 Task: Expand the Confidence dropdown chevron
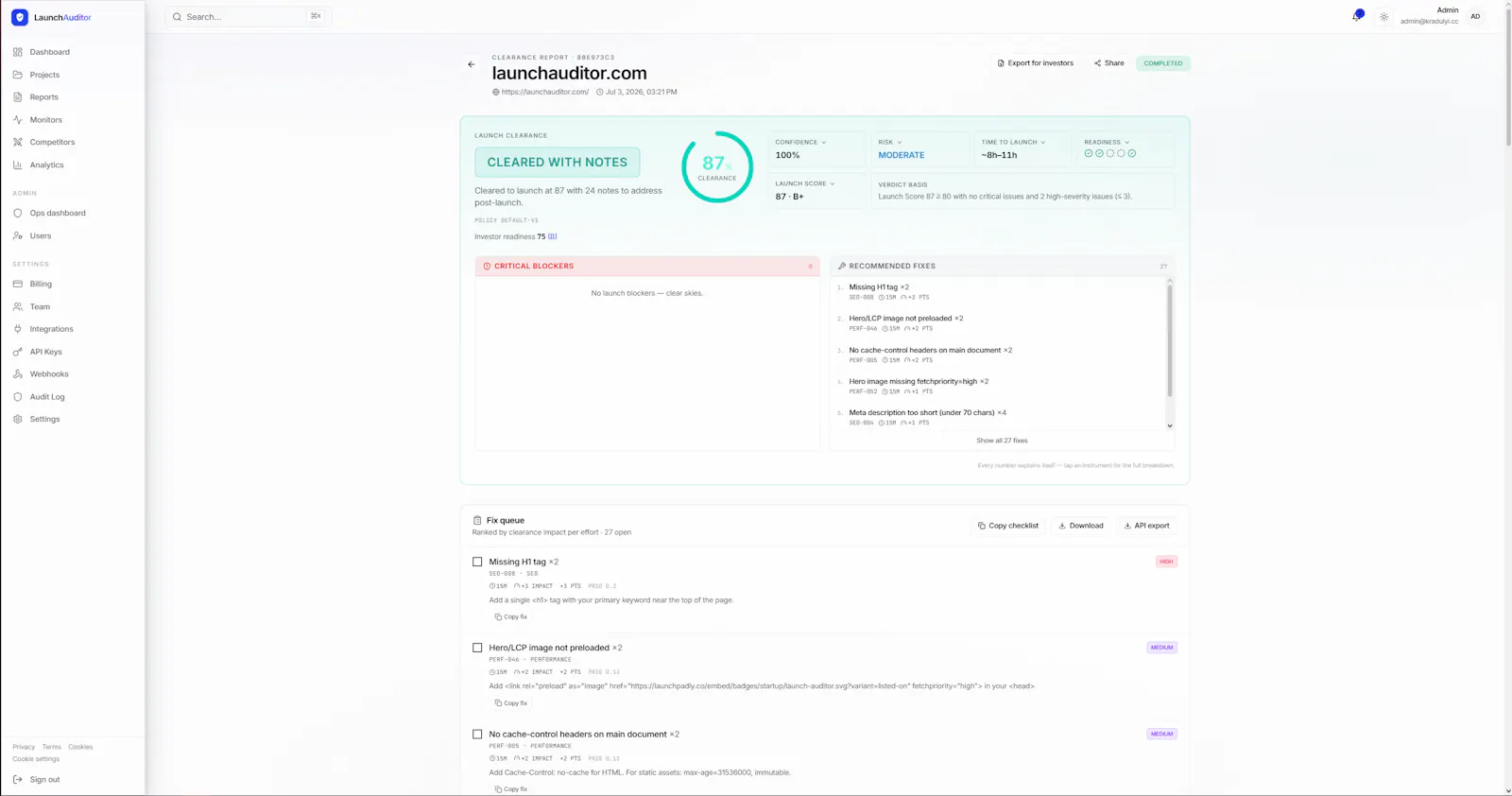point(824,142)
